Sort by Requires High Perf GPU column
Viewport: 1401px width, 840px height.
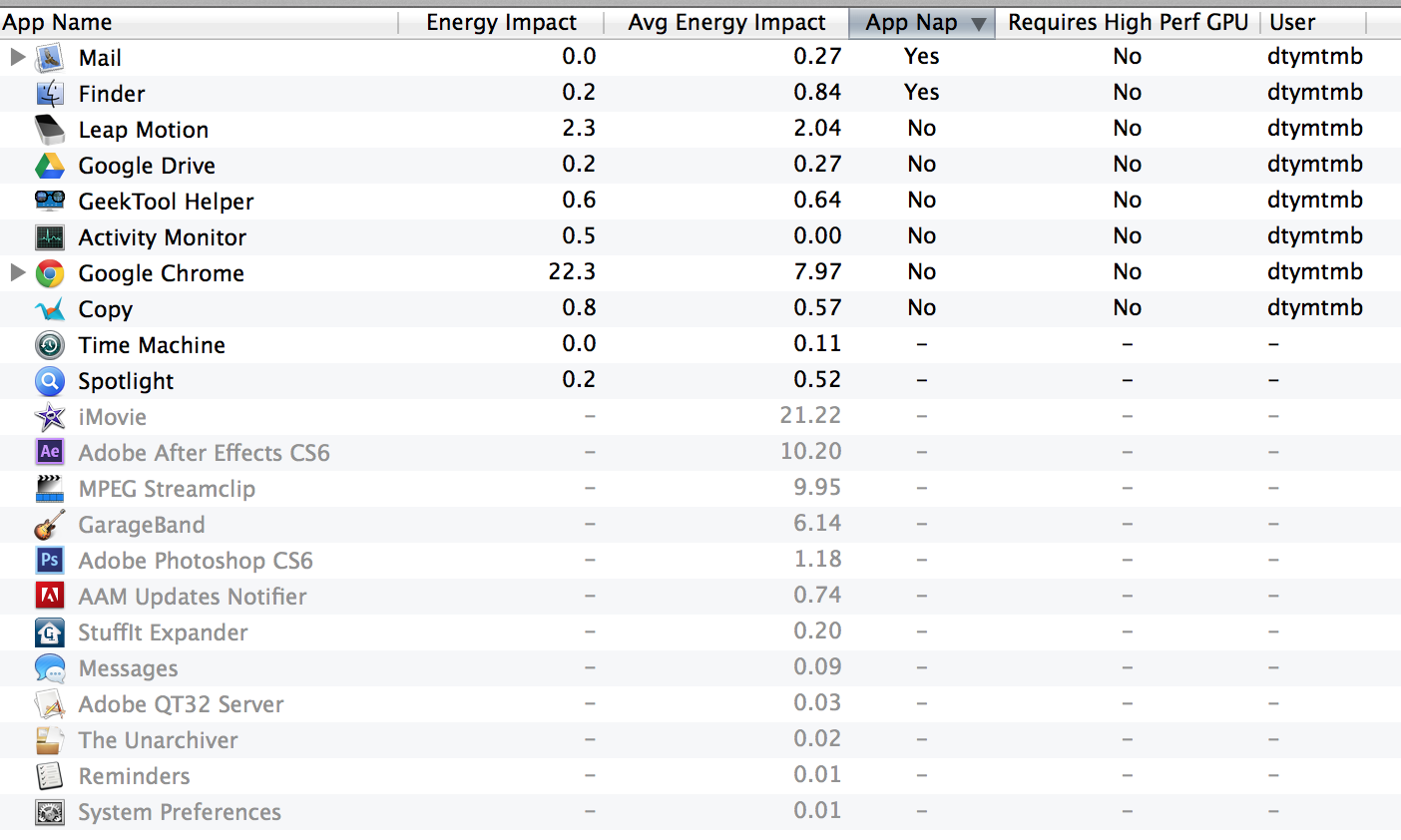click(x=1128, y=22)
